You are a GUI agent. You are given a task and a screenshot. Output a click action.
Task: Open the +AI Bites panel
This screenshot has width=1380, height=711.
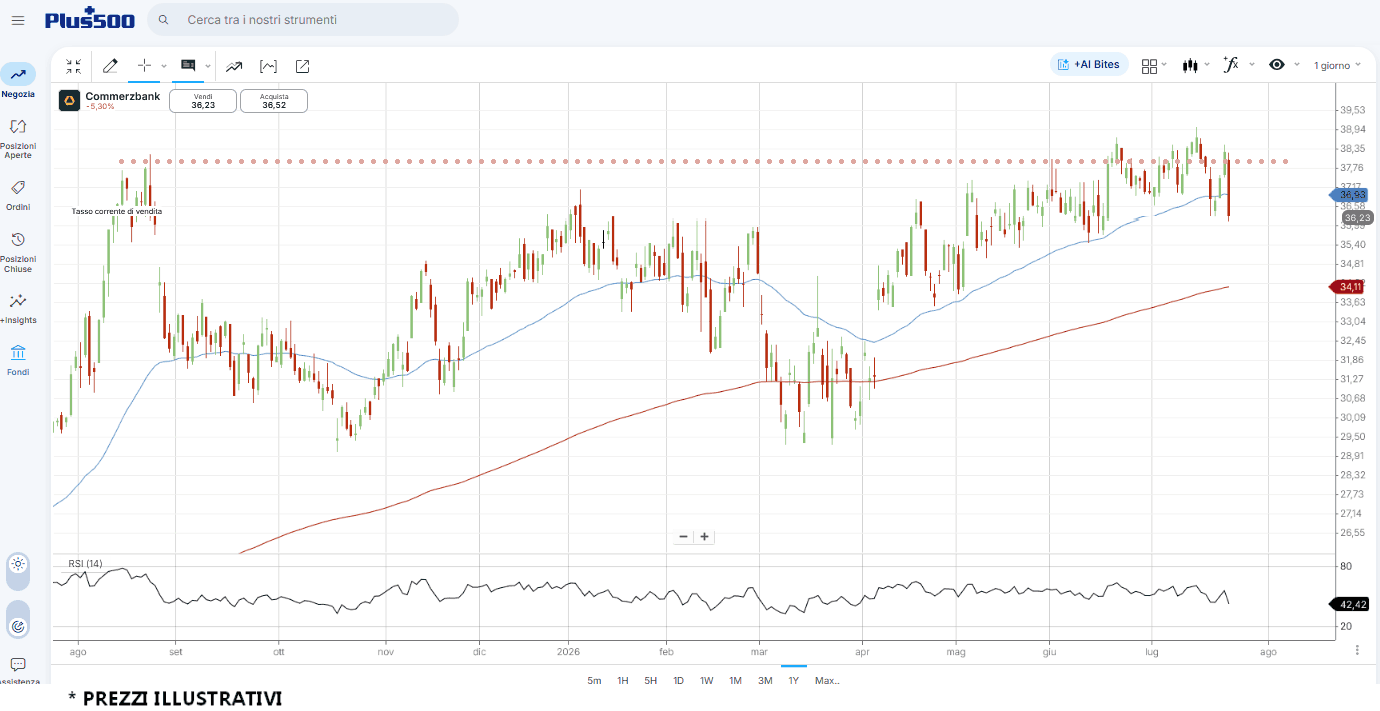click(x=1089, y=65)
